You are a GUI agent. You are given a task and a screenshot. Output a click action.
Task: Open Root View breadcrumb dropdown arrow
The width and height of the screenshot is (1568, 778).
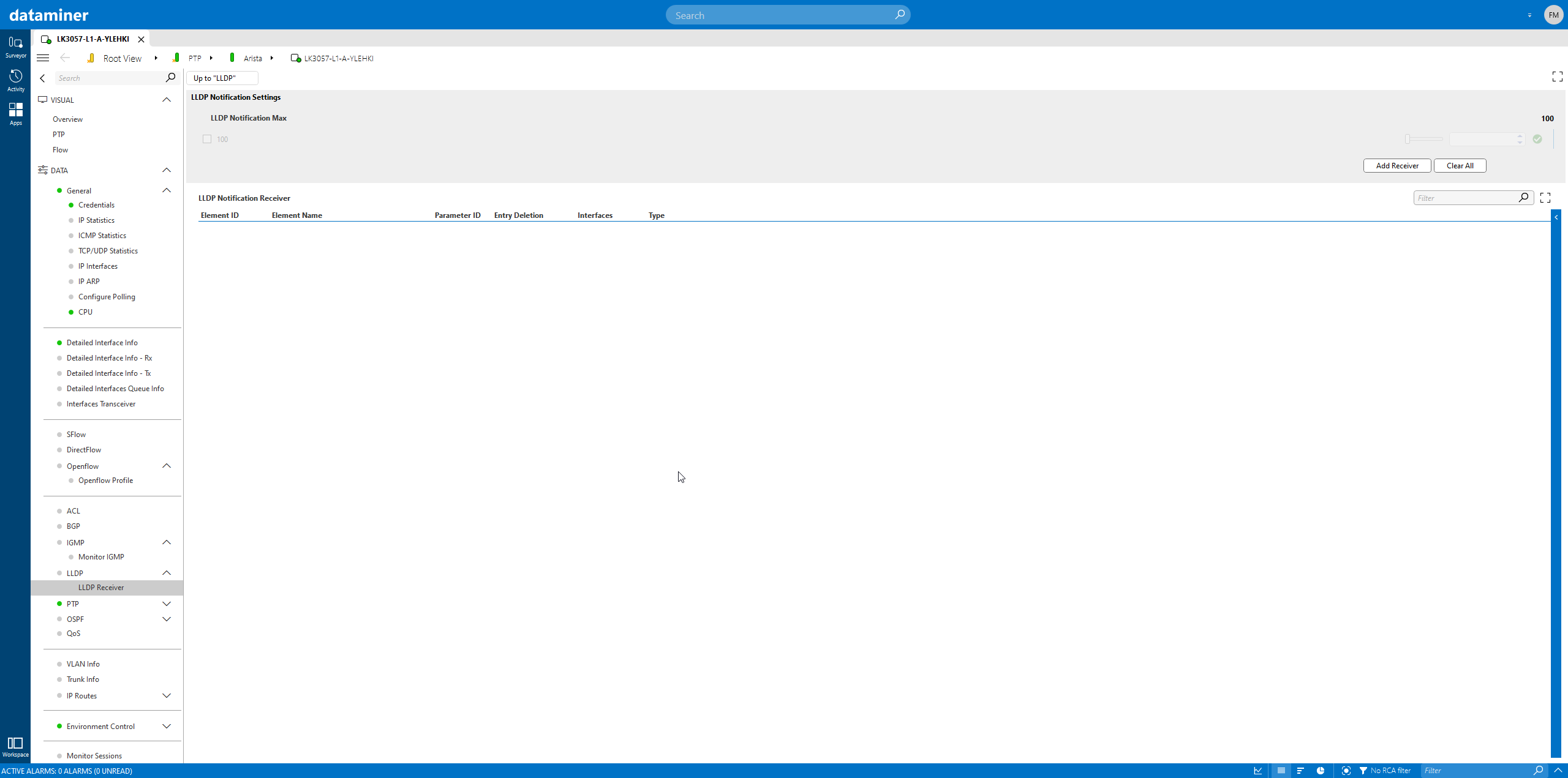click(156, 58)
